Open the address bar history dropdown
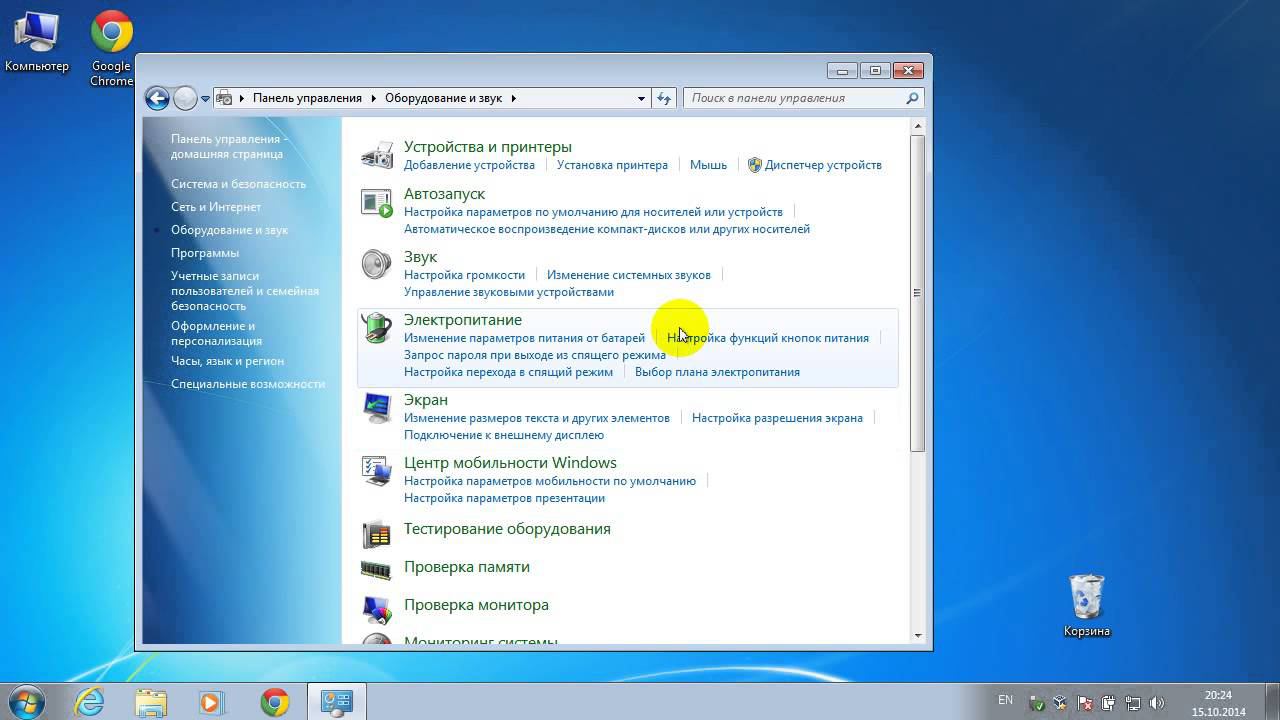 (641, 98)
